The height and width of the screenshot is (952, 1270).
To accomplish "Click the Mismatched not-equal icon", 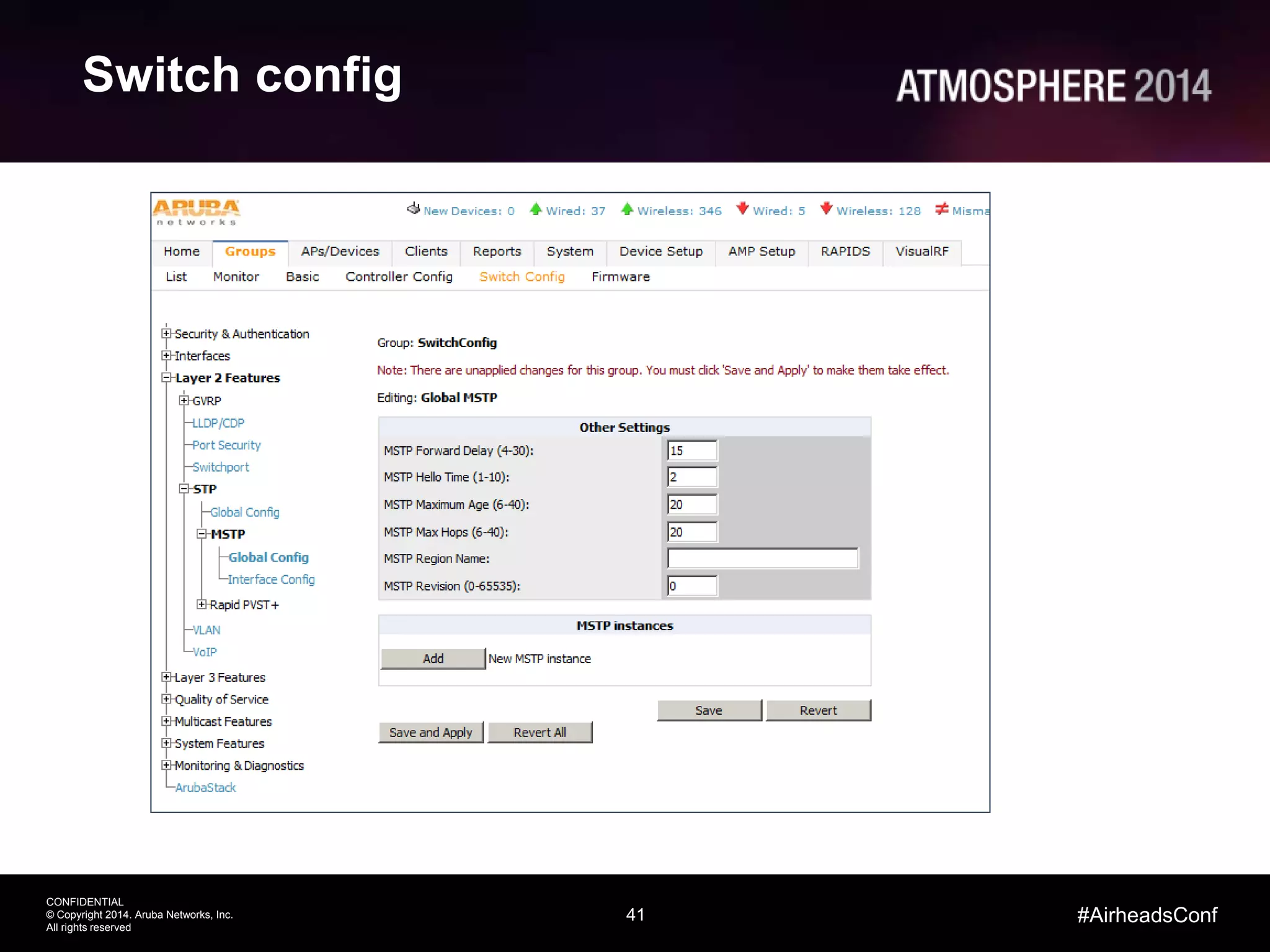I will [942, 209].
